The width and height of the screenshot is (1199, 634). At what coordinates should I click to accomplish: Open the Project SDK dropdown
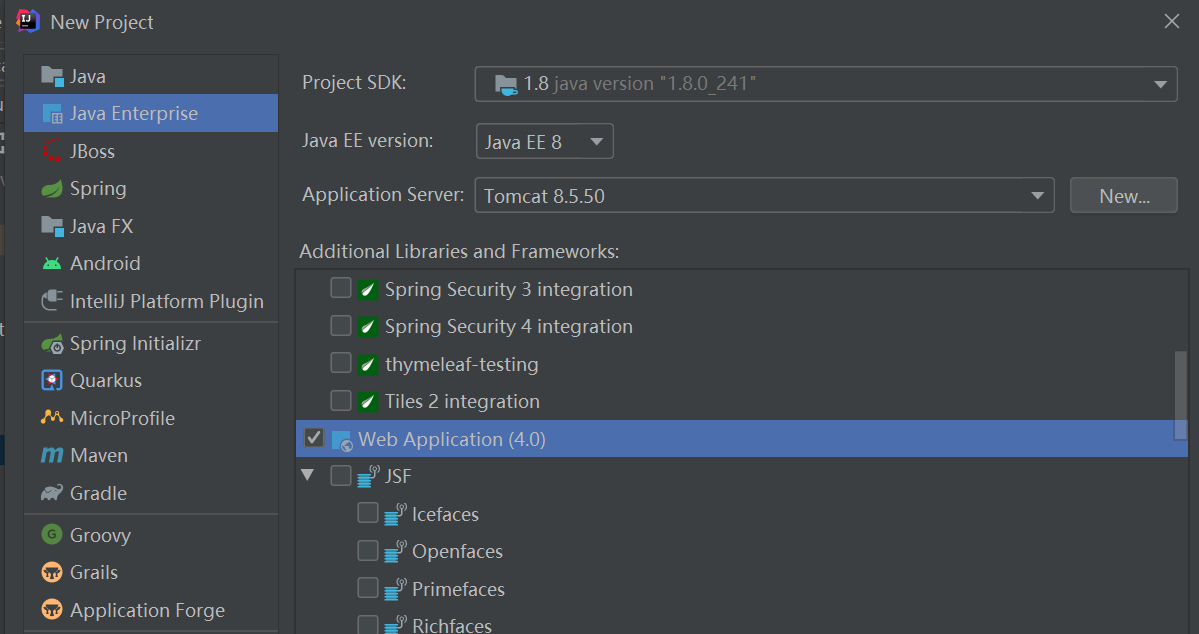(x=826, y=84)
